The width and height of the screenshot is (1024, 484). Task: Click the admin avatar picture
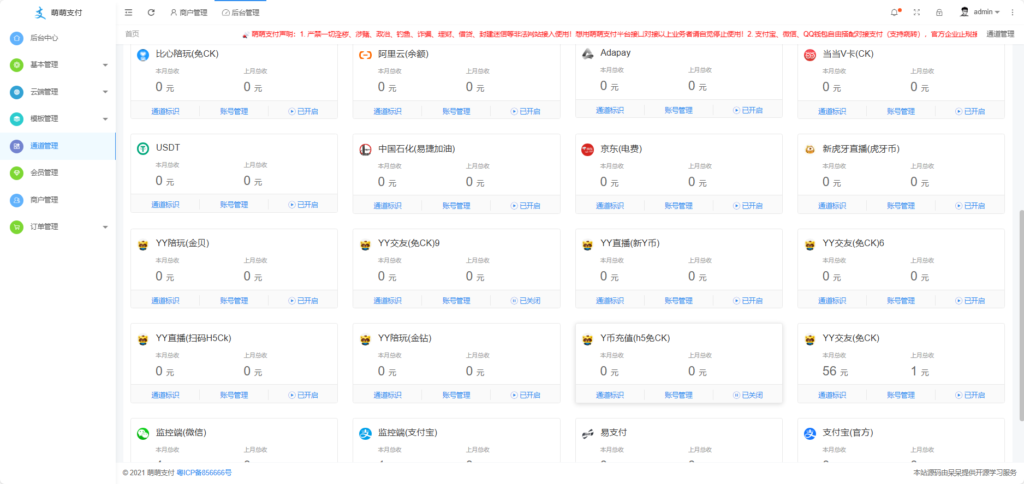coord(965,12)
